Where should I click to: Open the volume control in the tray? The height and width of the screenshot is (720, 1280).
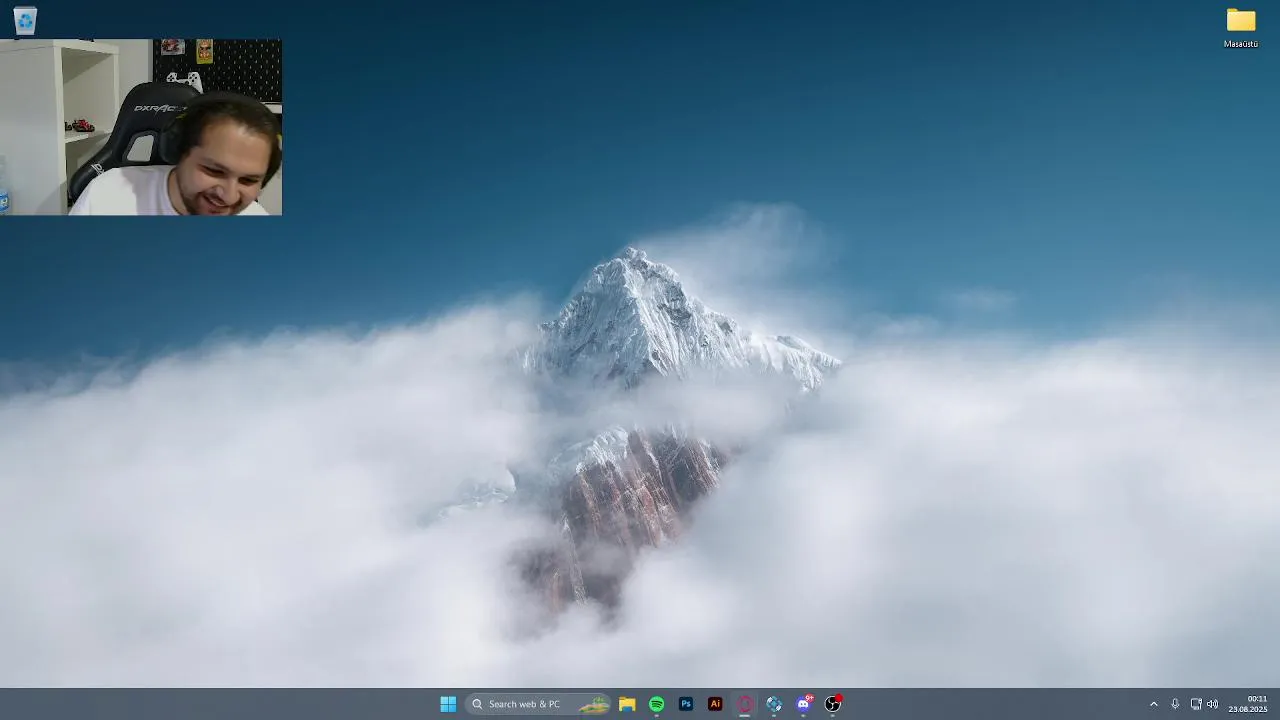coord(1212,704)
